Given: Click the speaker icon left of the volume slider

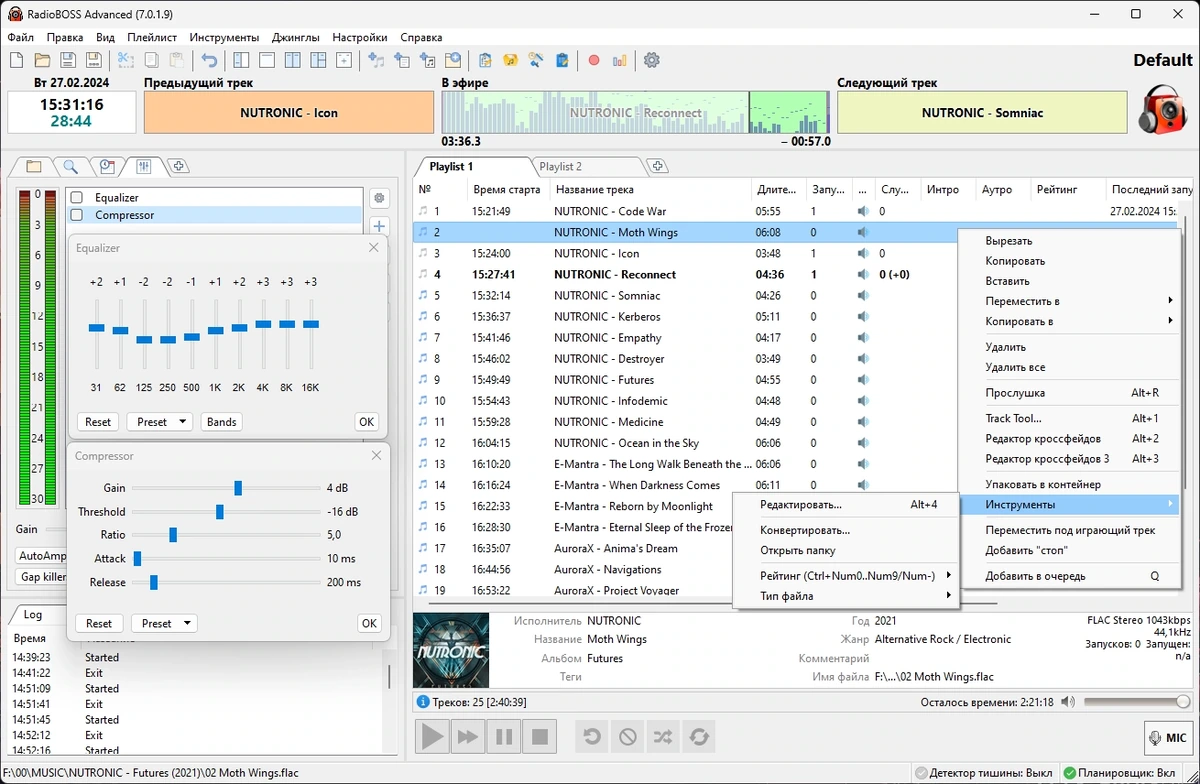Looking at the screenshot, I should point(1069,702).
